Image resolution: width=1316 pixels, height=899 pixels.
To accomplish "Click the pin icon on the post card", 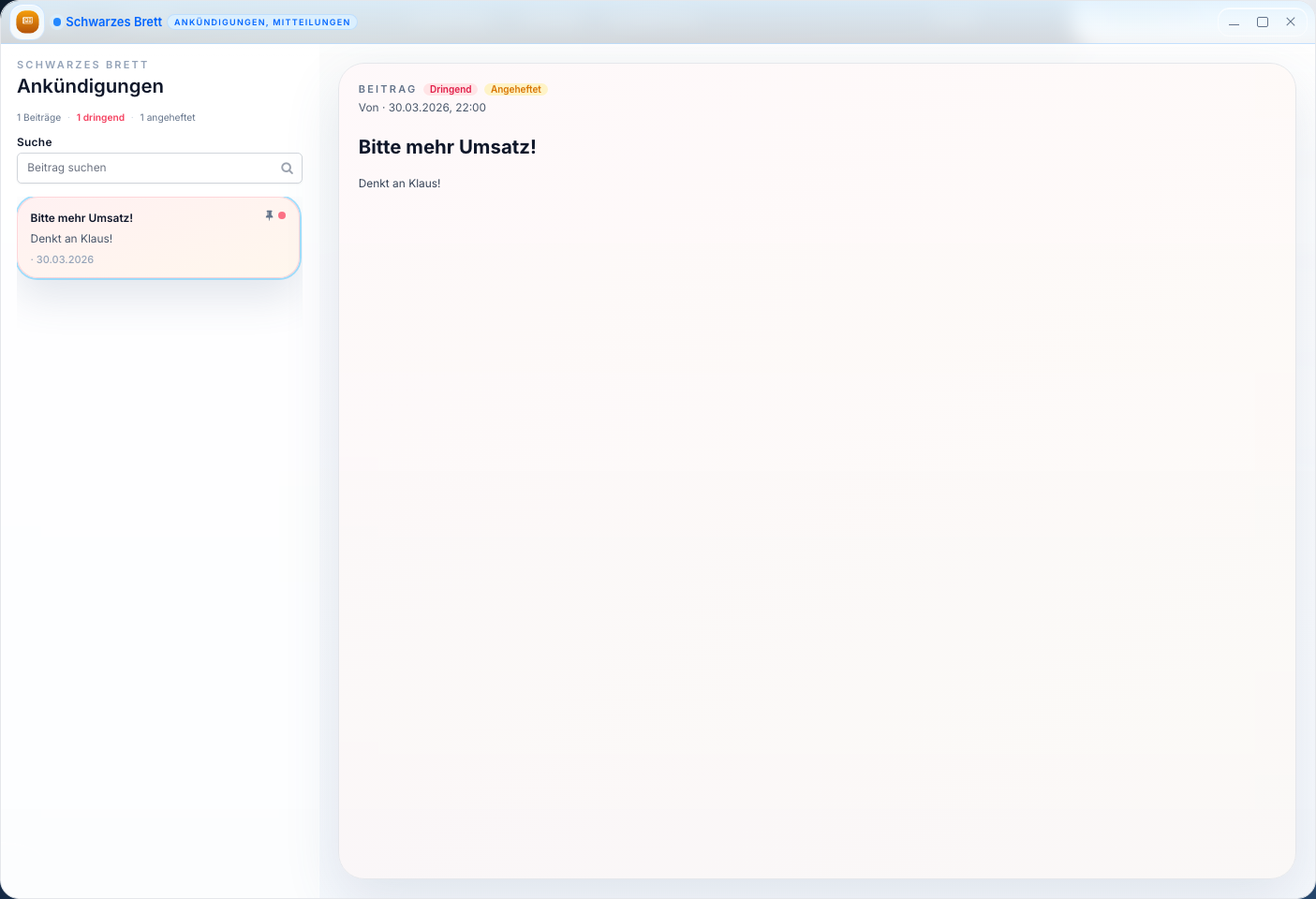I will (269, 215).
